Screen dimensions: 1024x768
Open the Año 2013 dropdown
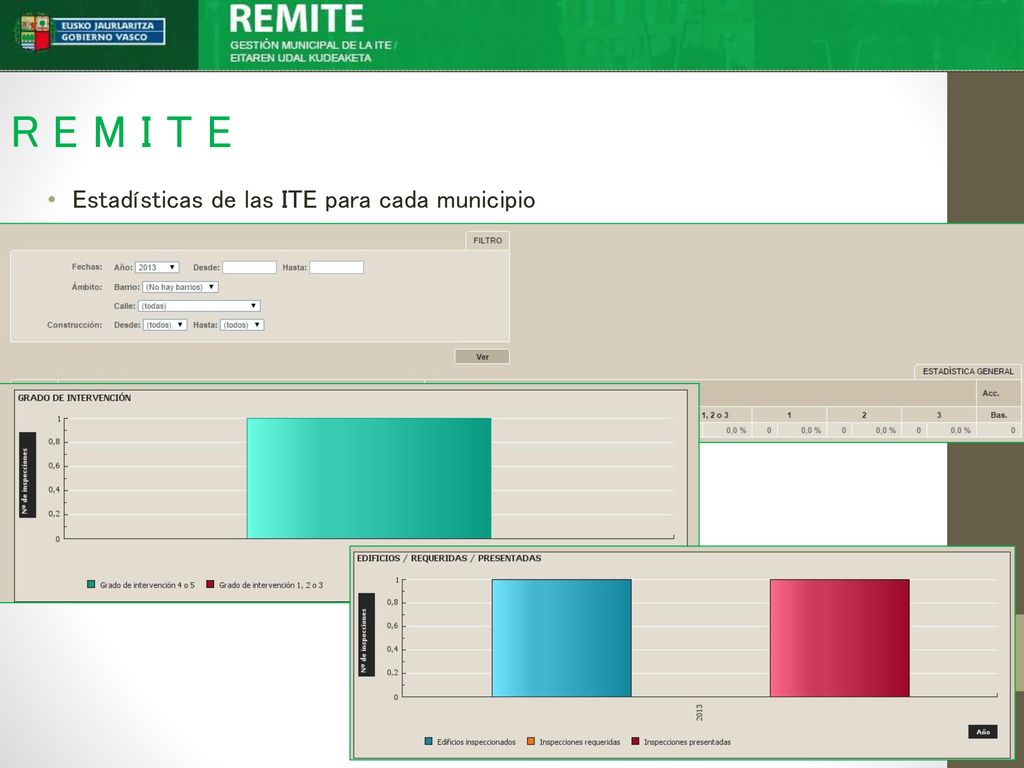tap(157, 267)
